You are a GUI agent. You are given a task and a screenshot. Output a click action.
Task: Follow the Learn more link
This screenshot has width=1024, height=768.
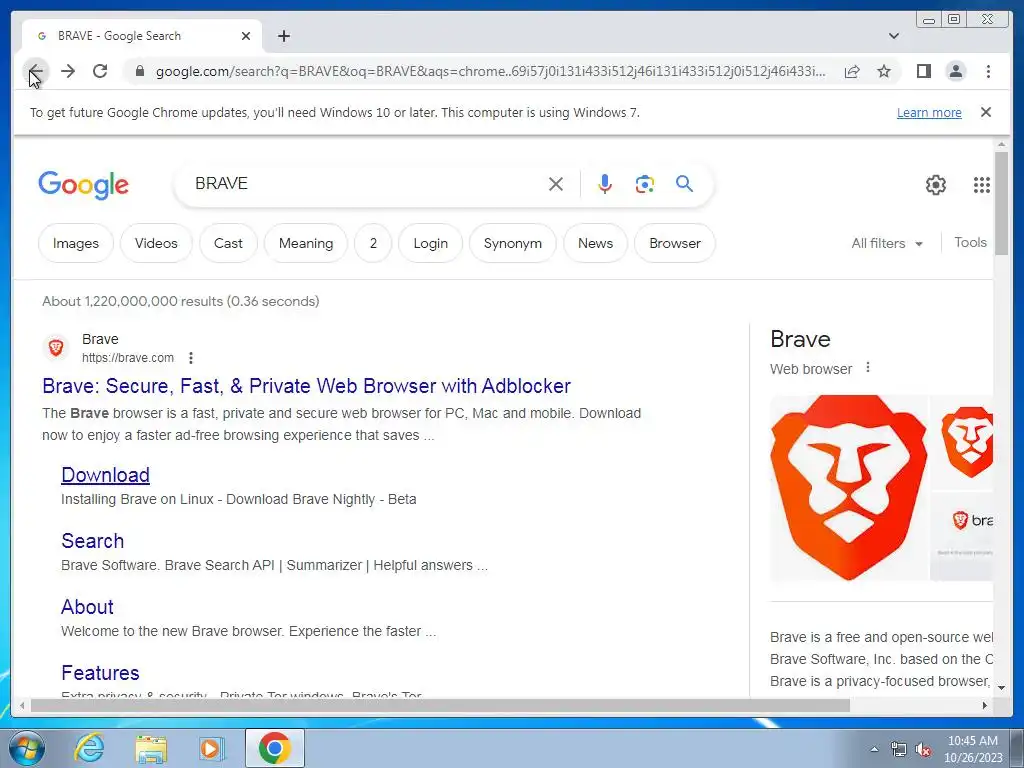(x=929, y=112)
